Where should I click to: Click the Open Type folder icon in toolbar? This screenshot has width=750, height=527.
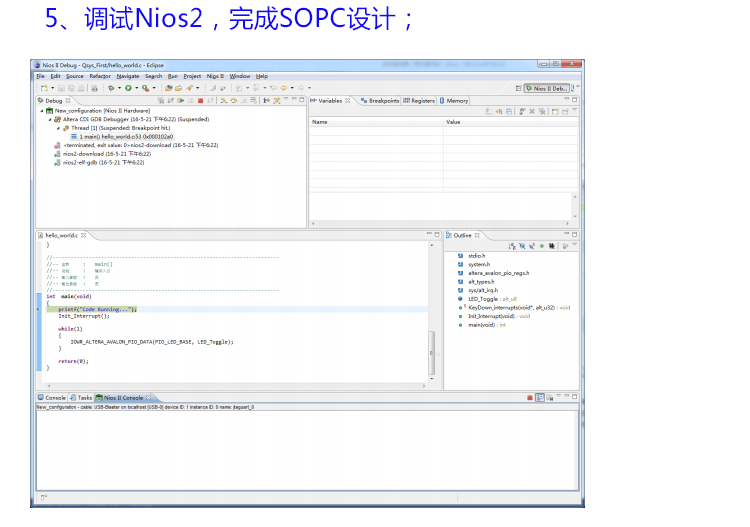click(x=168, y=88)
